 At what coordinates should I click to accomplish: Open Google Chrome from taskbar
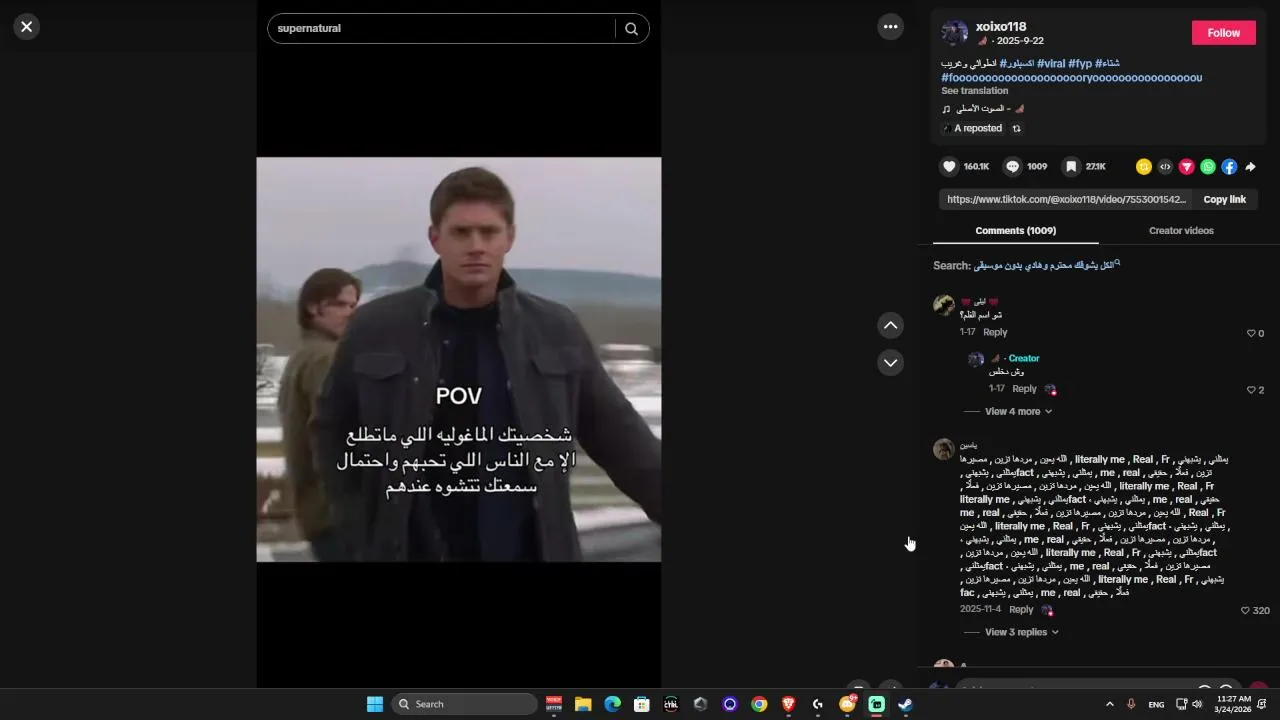pos(759,704)
